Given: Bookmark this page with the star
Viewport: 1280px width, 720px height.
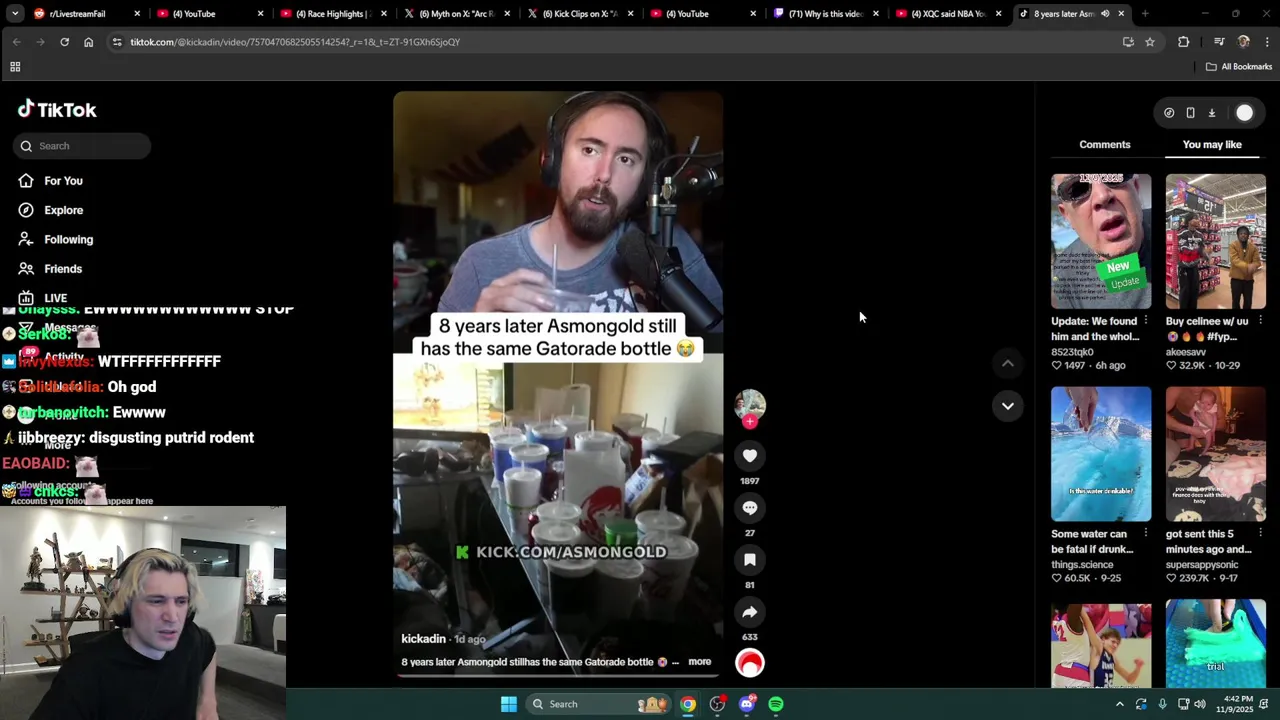Looking at the screenshot, I should click(1150, 42).
